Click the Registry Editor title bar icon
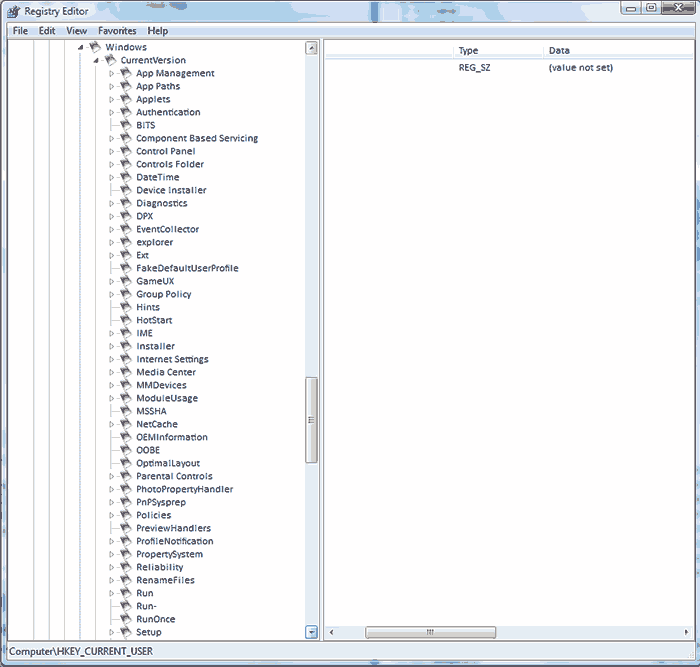 pos(13,12)
